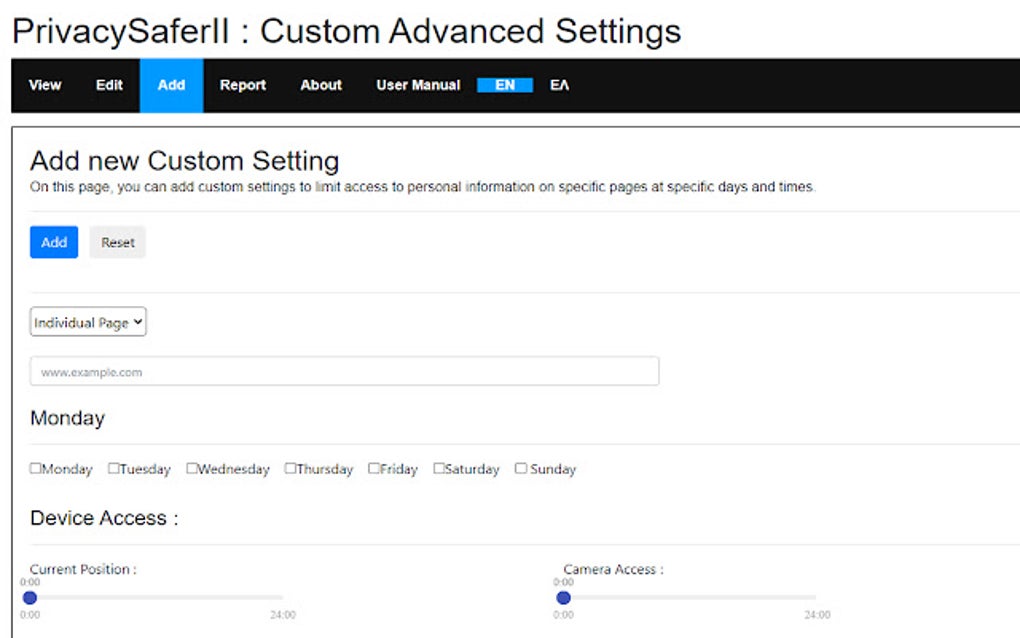Image resolution: width=1020 pixels, height=638 pixels.
Task: Expand the Individual Page dropdown
Action: (88, 322)
